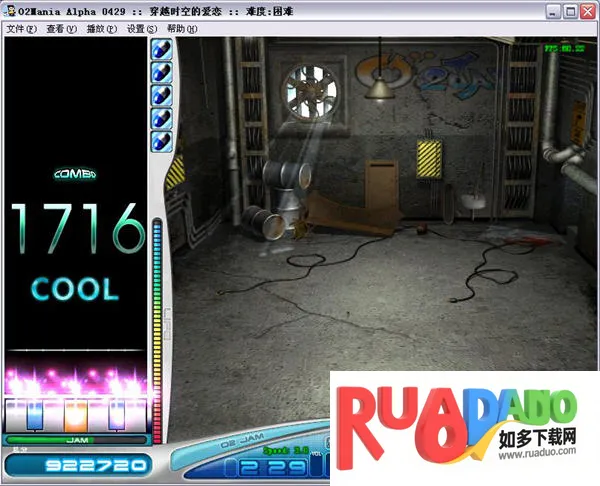
Task: Click the green JAM gauge bar
Action: pyautogui.click(x=76, y=439)
